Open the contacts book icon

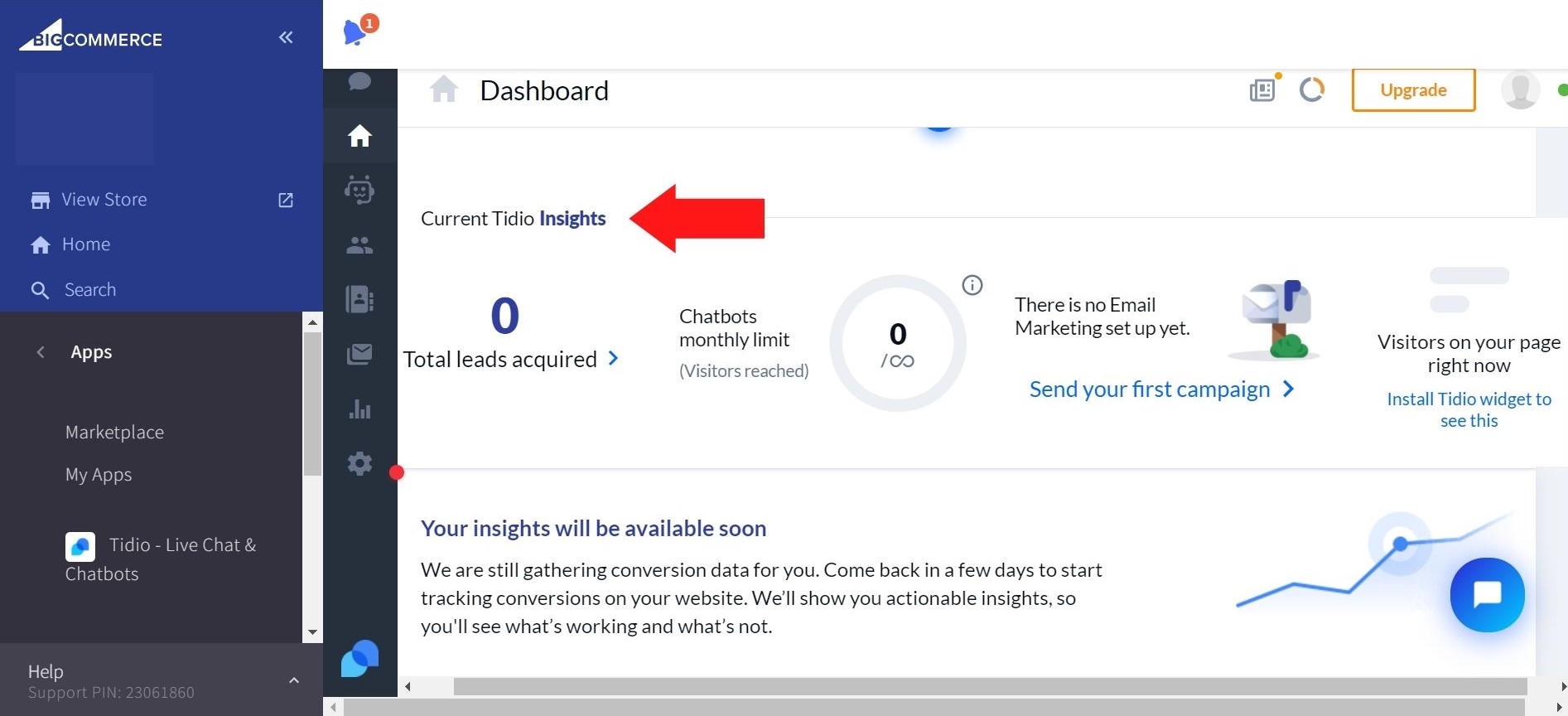(x=359, y=299)
